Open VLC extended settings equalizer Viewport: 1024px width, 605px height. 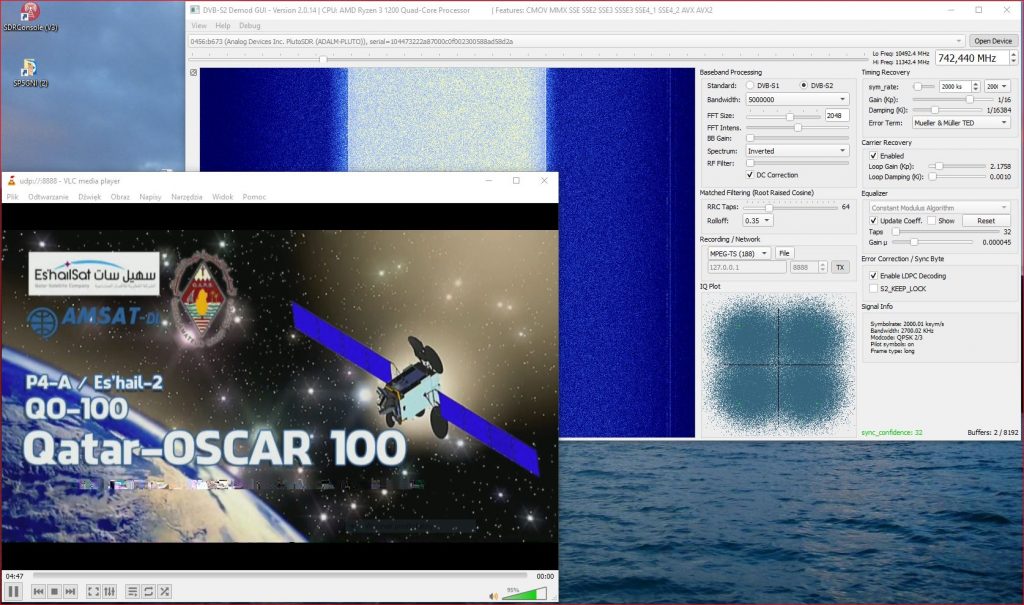(x=109, y=591)
